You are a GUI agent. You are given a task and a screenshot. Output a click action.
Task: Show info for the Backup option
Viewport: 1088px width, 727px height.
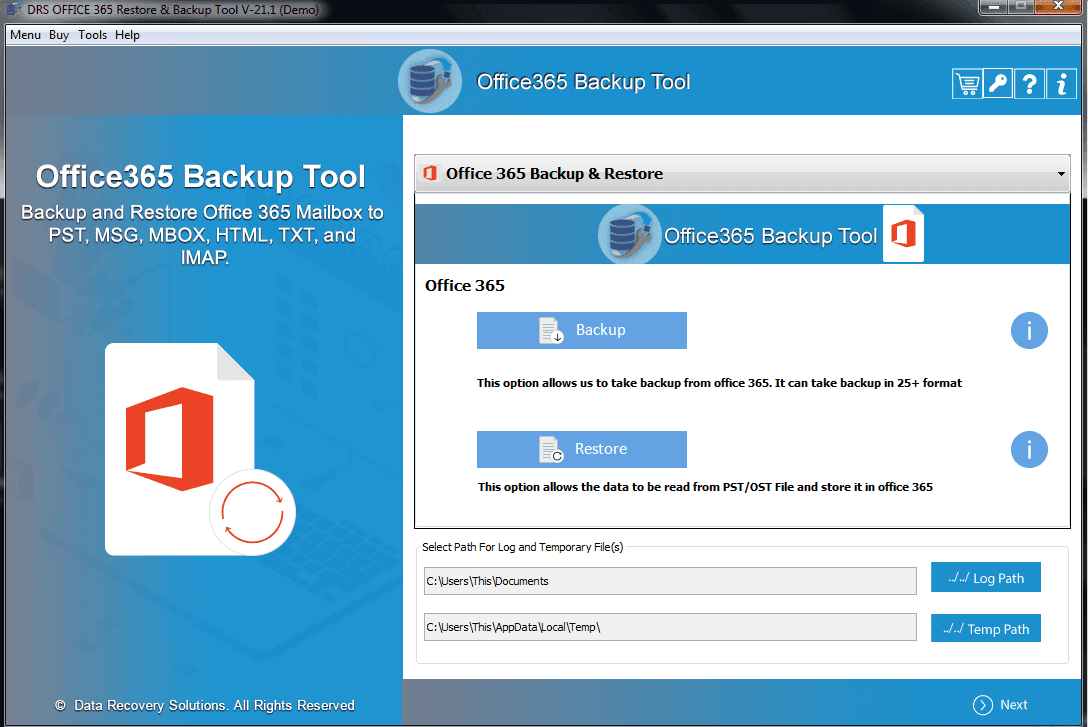tap(1029, 330)
